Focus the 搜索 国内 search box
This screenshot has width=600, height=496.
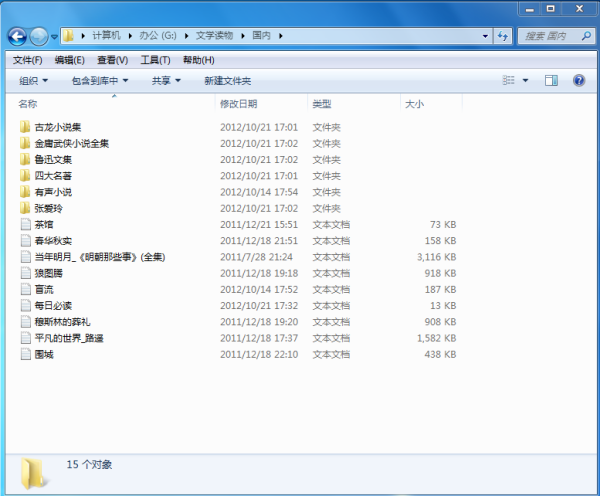pyautogui.click(x=556, y=36)
